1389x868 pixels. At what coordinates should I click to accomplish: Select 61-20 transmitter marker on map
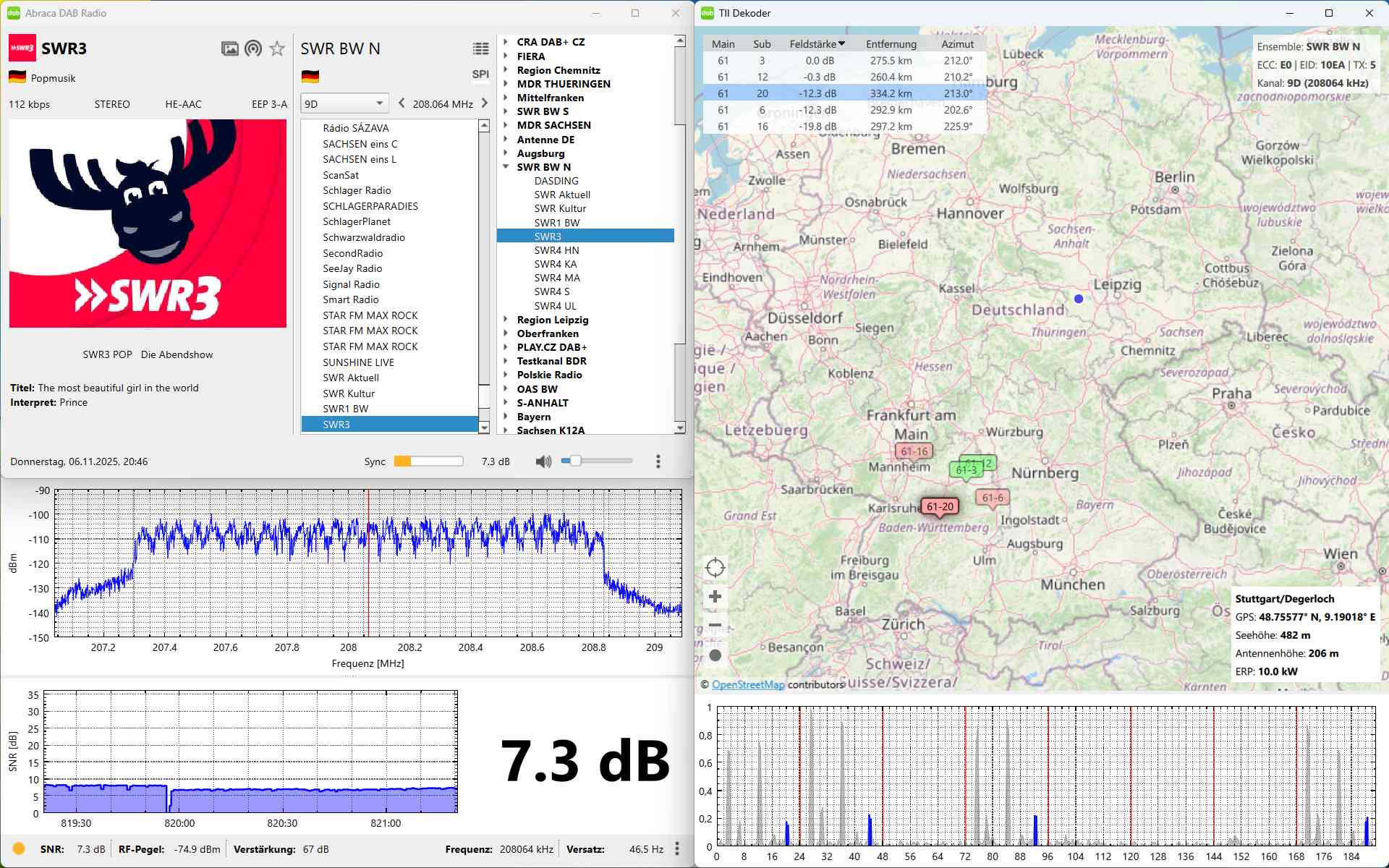pyautogui.click(x=940, y=506)
